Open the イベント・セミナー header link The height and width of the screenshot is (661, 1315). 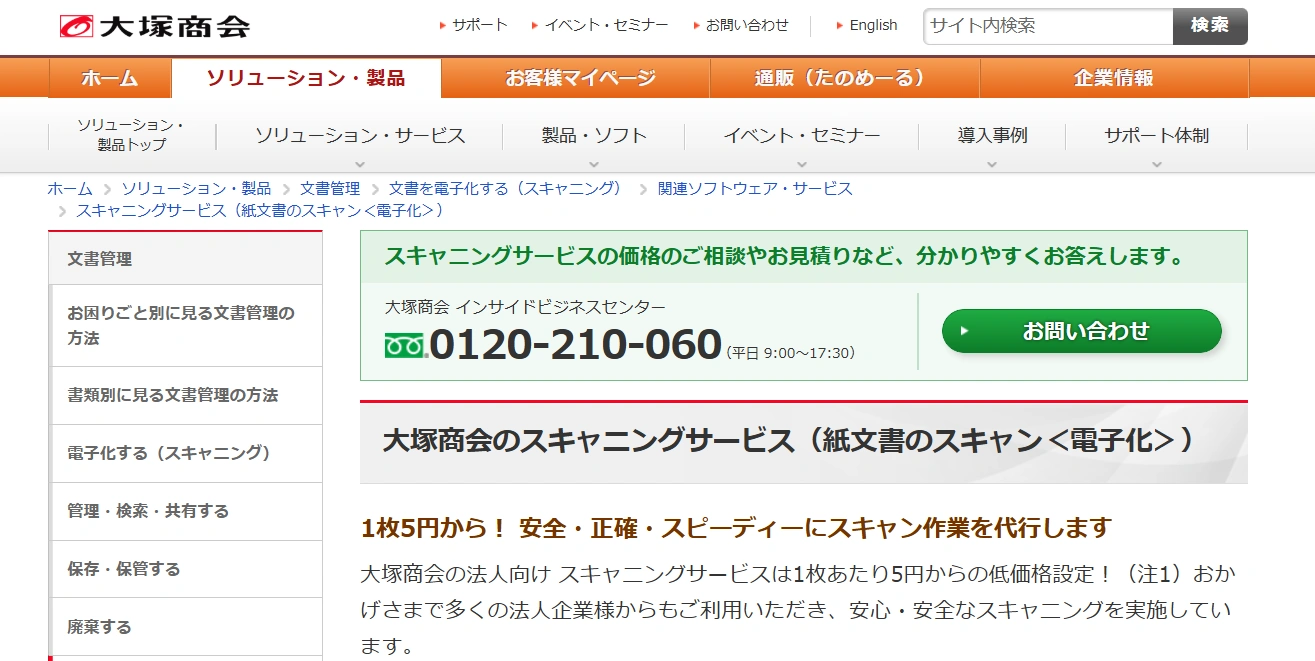(x=606, y=25)
